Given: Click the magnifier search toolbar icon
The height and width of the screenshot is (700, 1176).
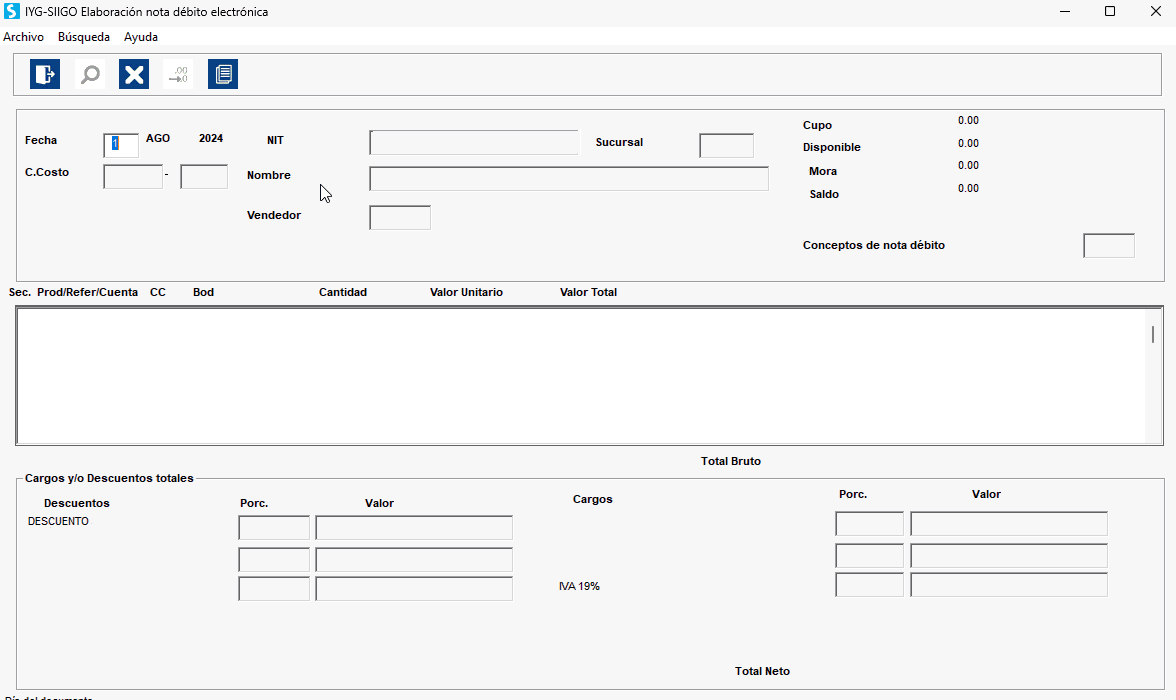Looking at the screenshot, I should coord(90,74).
